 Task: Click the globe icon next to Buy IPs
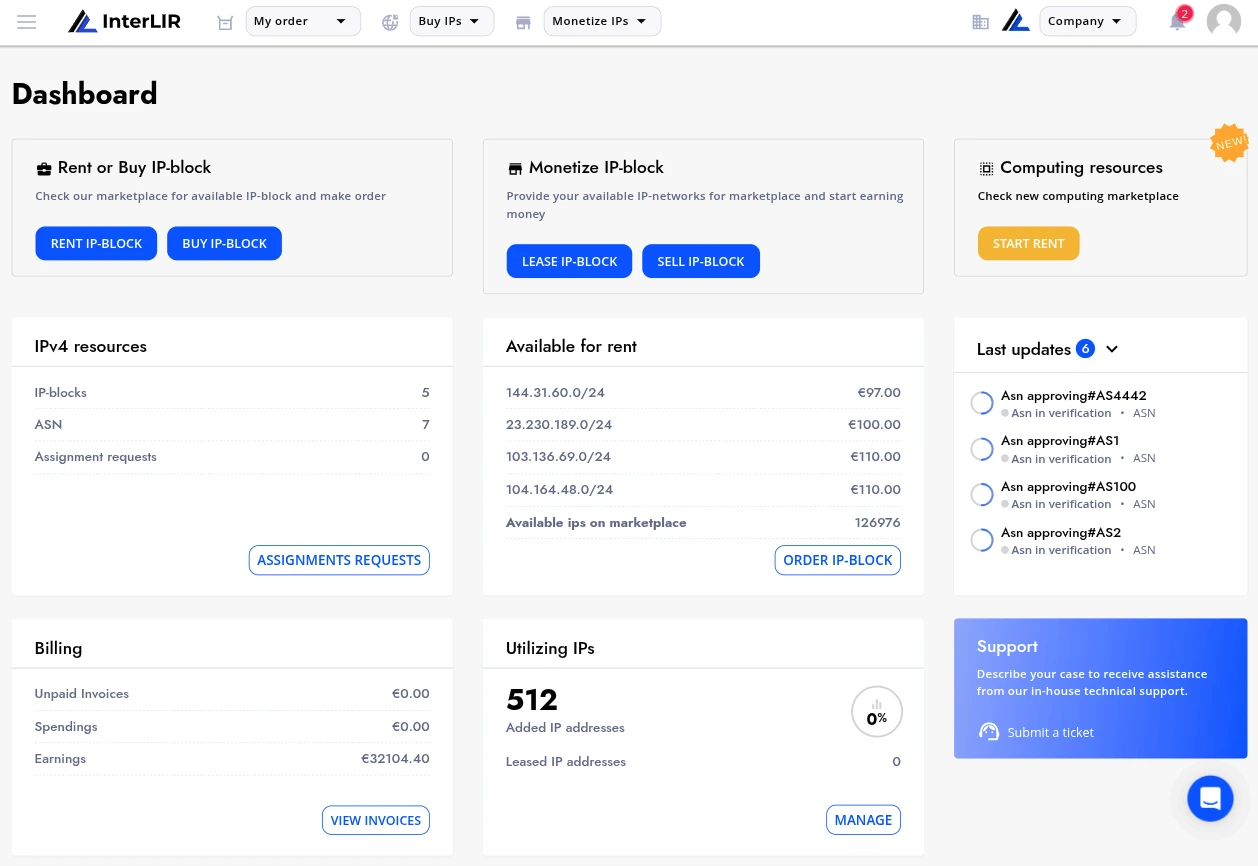(390, 21)
